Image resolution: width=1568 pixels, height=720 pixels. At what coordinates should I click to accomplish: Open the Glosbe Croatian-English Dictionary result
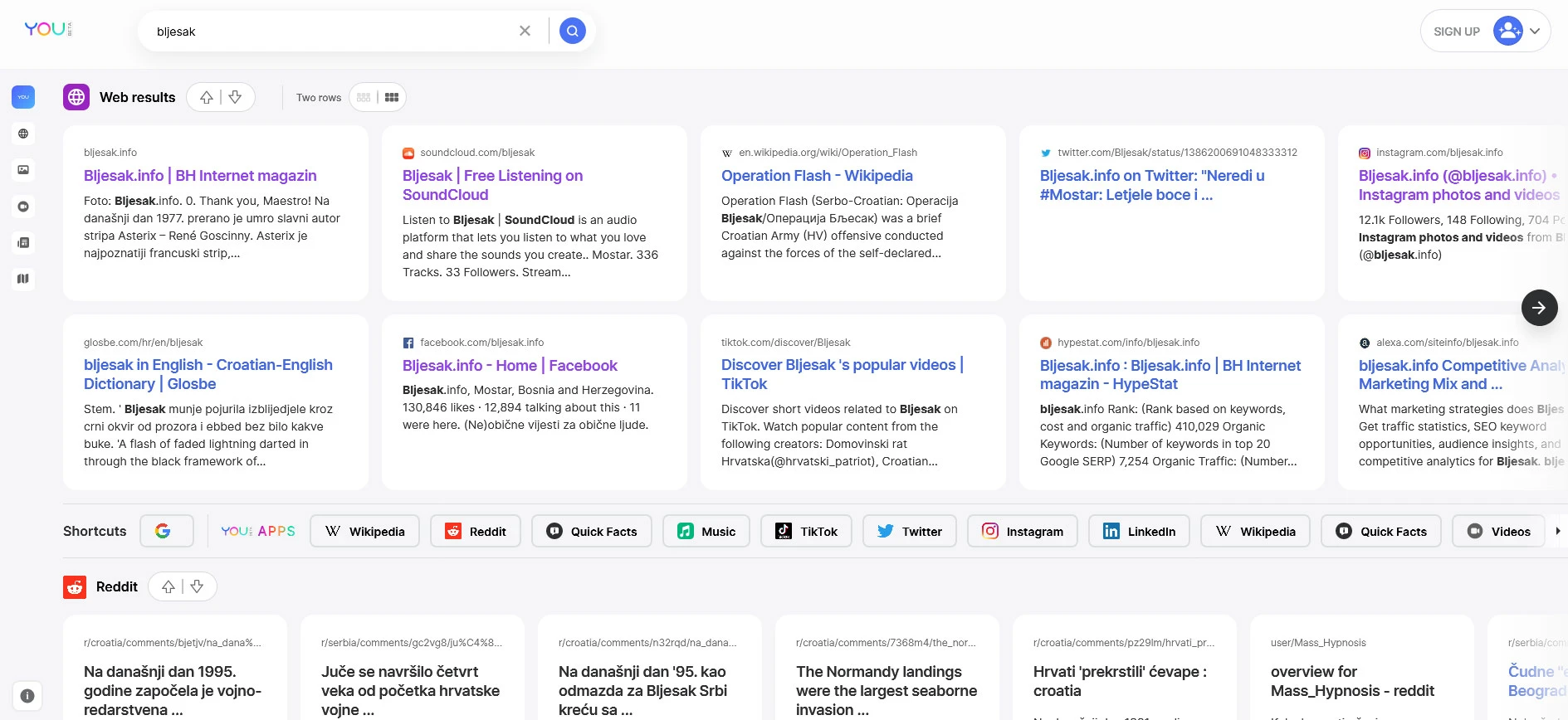(x=208, y=374)
